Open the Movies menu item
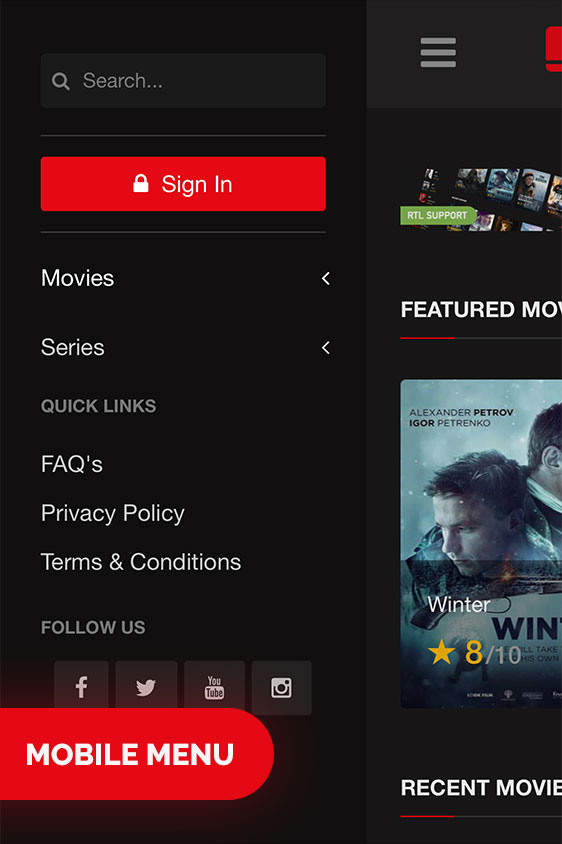The height and width of the screenshot is (844, 562). tap(78, 278)
